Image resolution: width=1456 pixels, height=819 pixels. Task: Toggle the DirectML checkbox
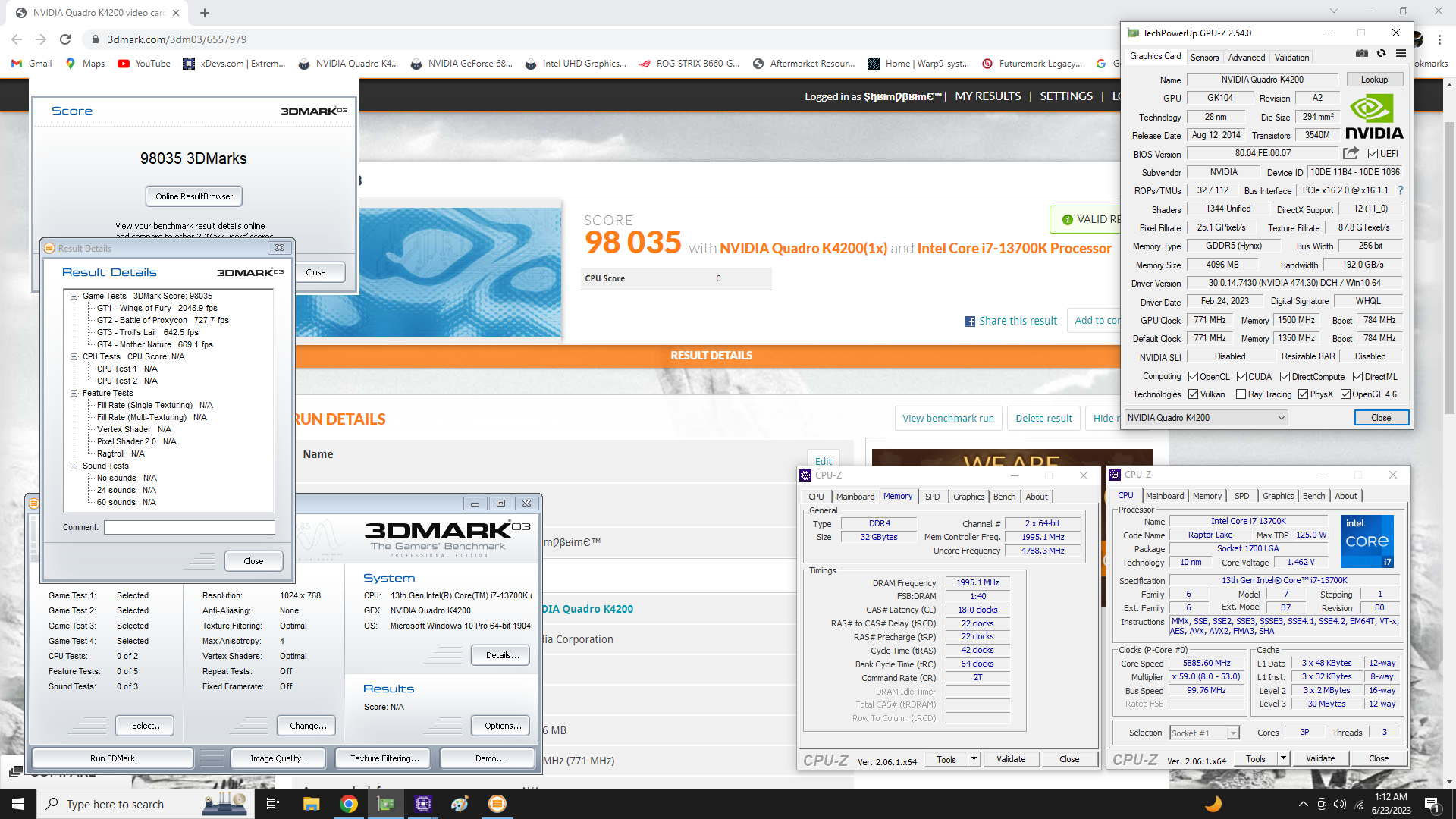pyautogui.click(x=1358, y=377)
